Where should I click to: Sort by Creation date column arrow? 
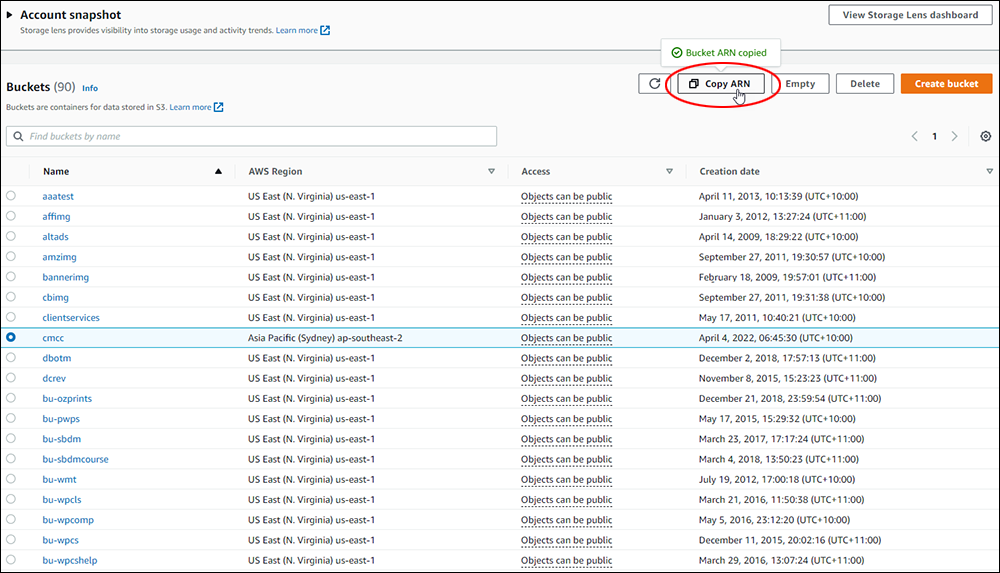tap(989, 171)
